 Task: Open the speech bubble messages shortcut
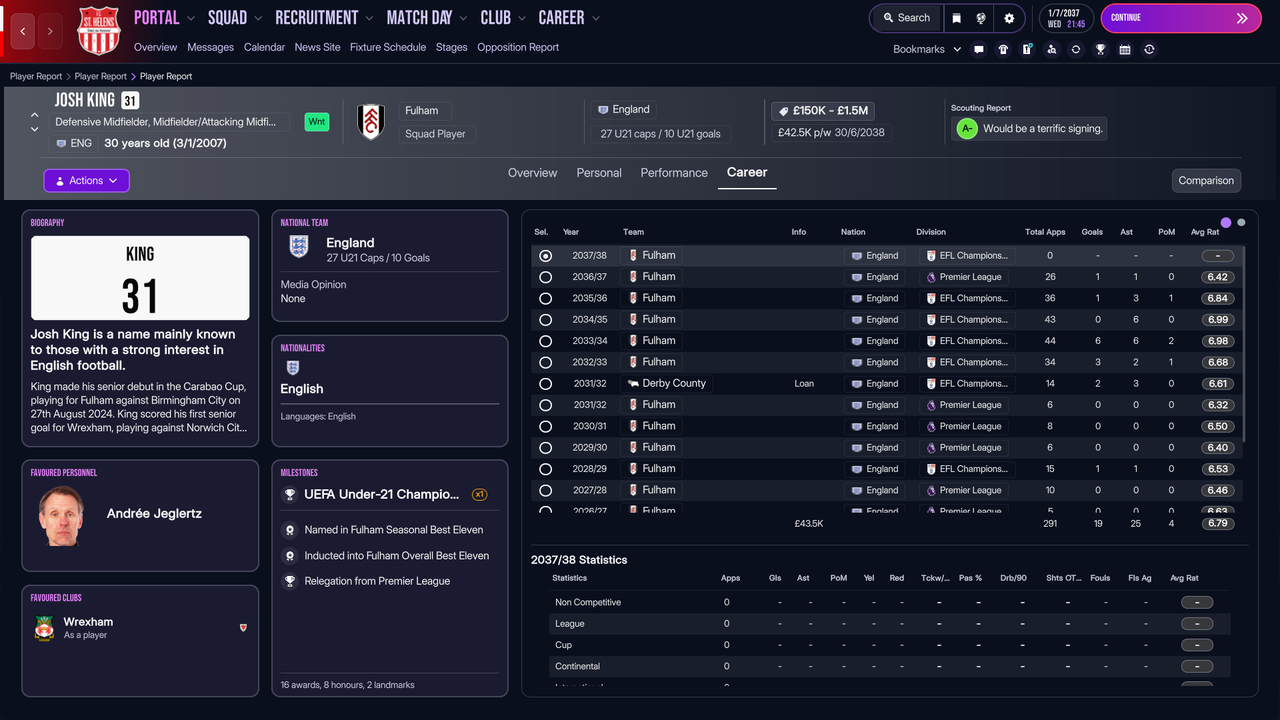(x=979, y=49)
